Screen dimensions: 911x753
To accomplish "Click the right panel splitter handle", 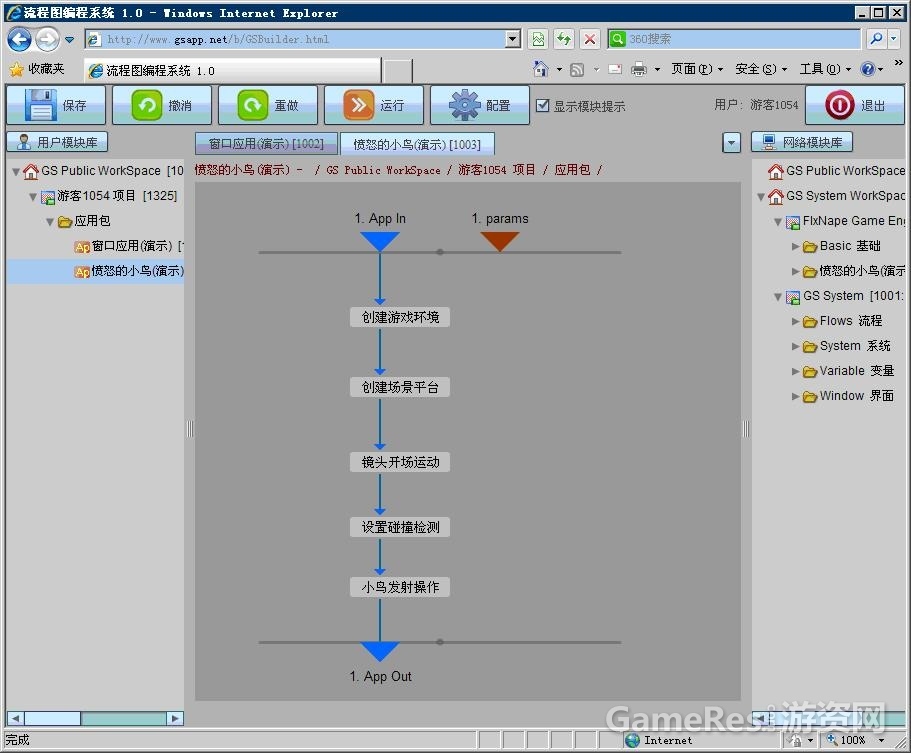I will [x=746, y=429].
